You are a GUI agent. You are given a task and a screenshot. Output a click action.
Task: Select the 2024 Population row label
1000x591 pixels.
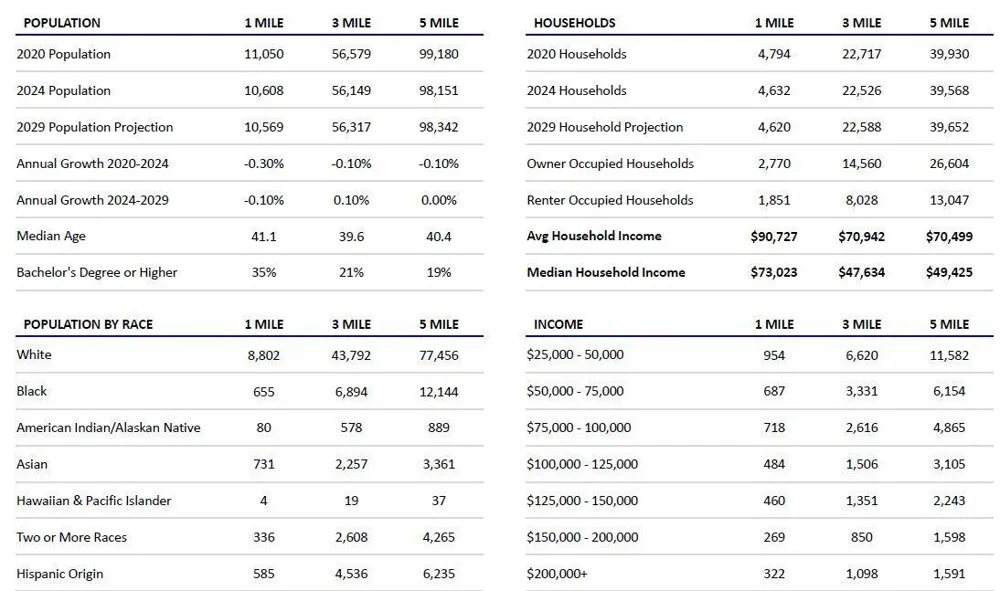pyautogui.click(x=64, y=91)
